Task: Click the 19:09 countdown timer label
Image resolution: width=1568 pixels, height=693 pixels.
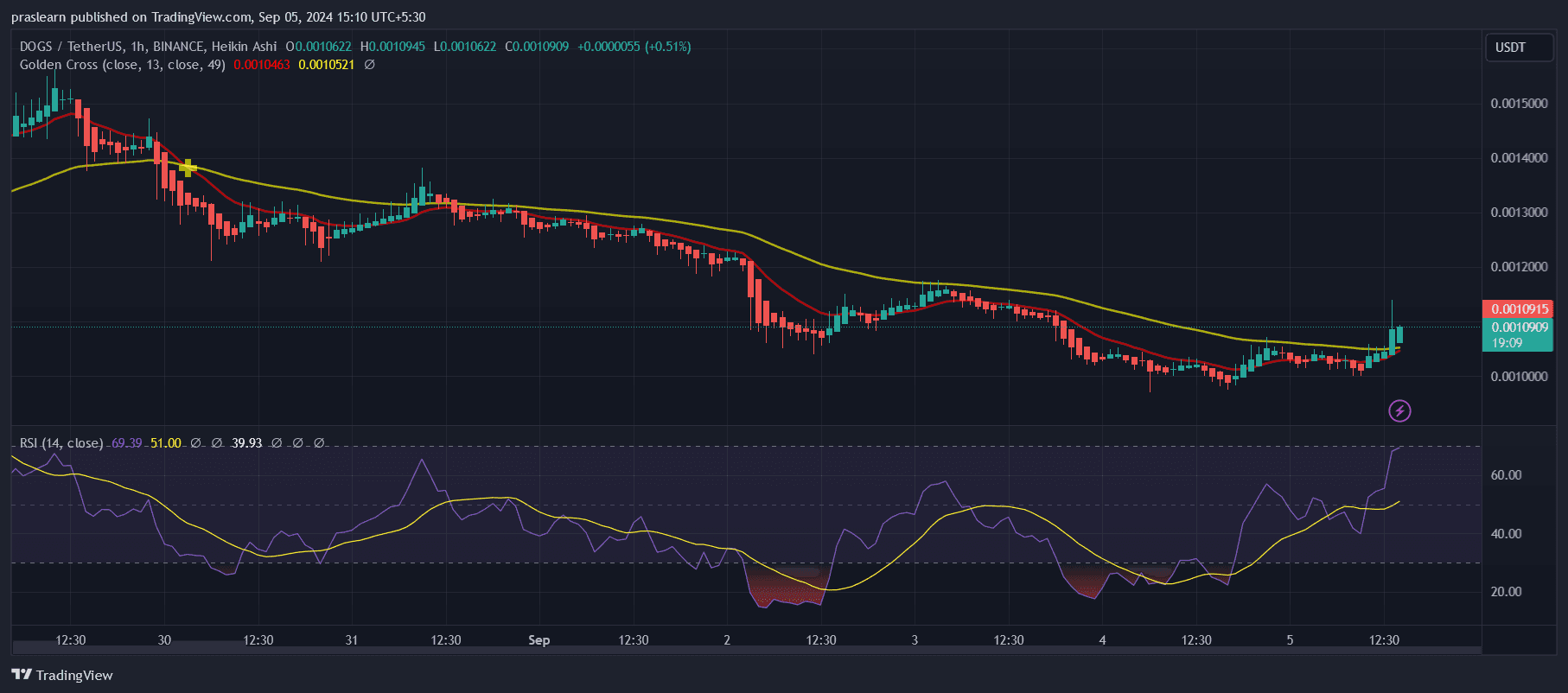Action: point(1507,343)
